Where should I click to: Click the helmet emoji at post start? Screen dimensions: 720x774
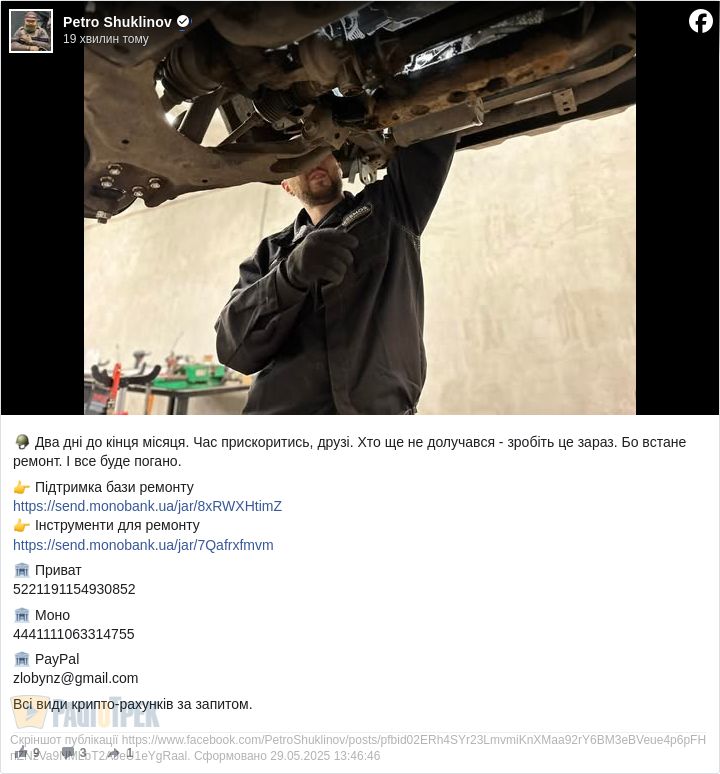(x=22, y=441)
